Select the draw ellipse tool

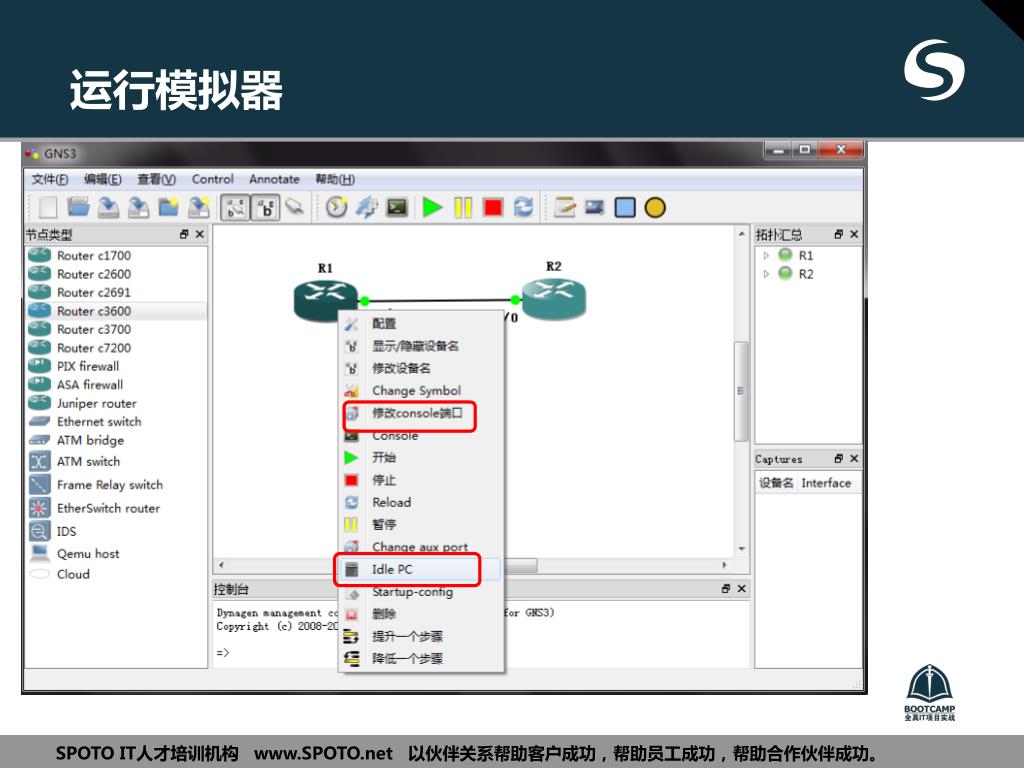[x=655, y=208]
